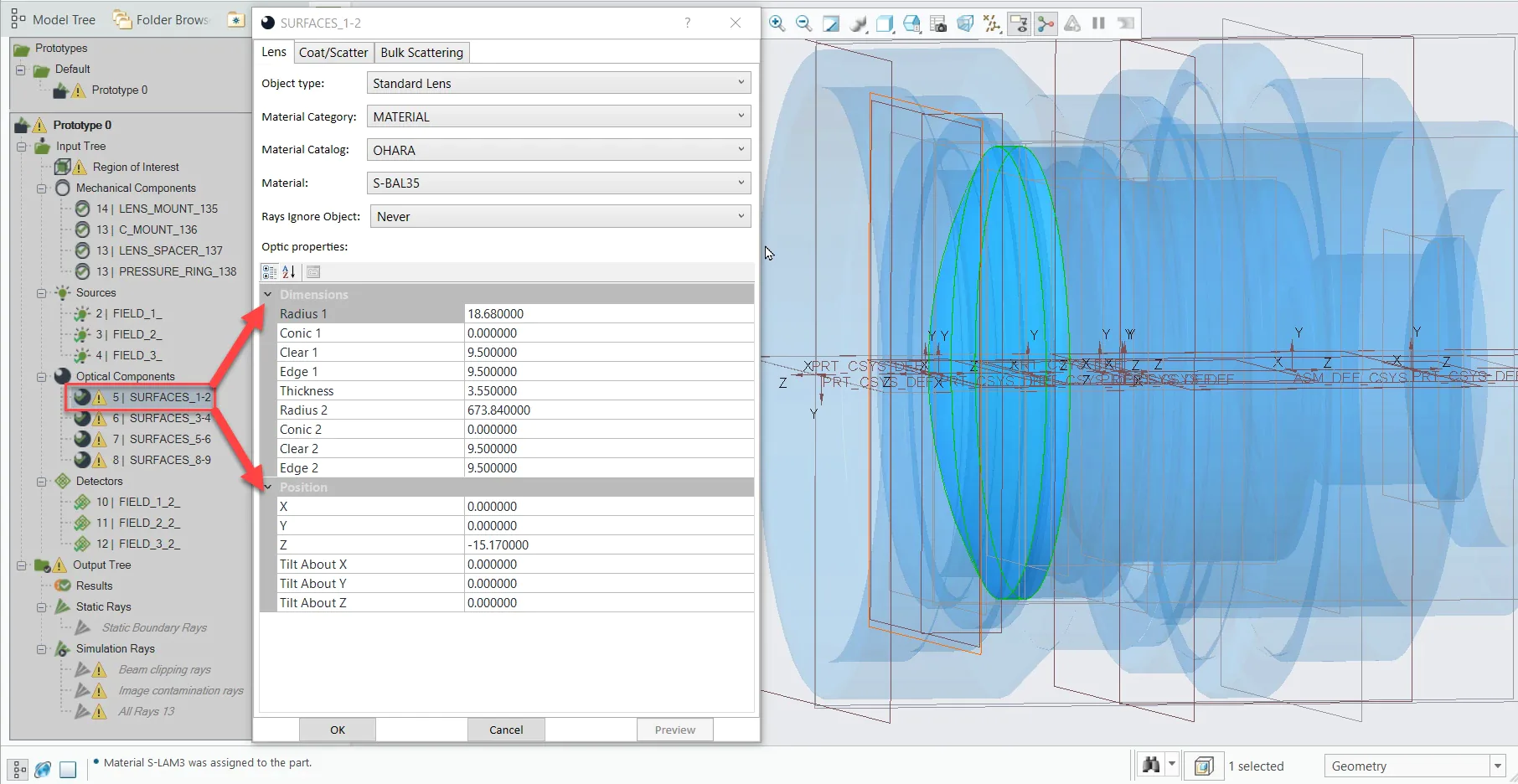Screen dimensions: 1518x784
Task: Click the full screen square icon in status bar
Action: 68,769
